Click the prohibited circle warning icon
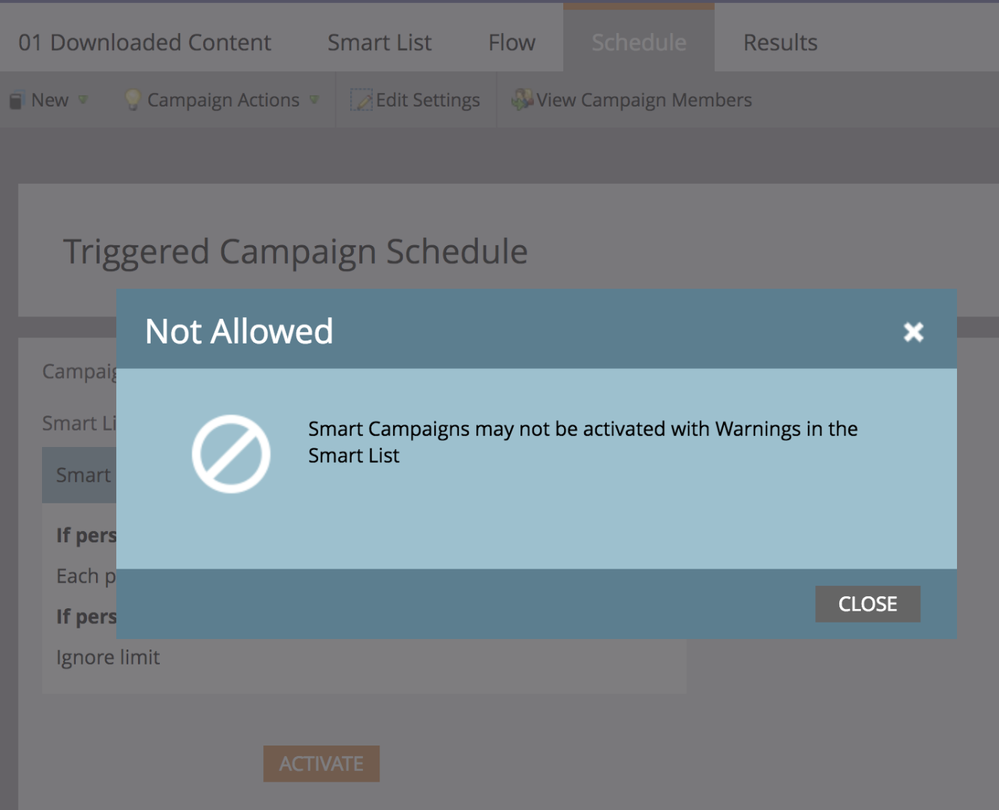Viewport: 999px width, 810px height. pos(231,454)
